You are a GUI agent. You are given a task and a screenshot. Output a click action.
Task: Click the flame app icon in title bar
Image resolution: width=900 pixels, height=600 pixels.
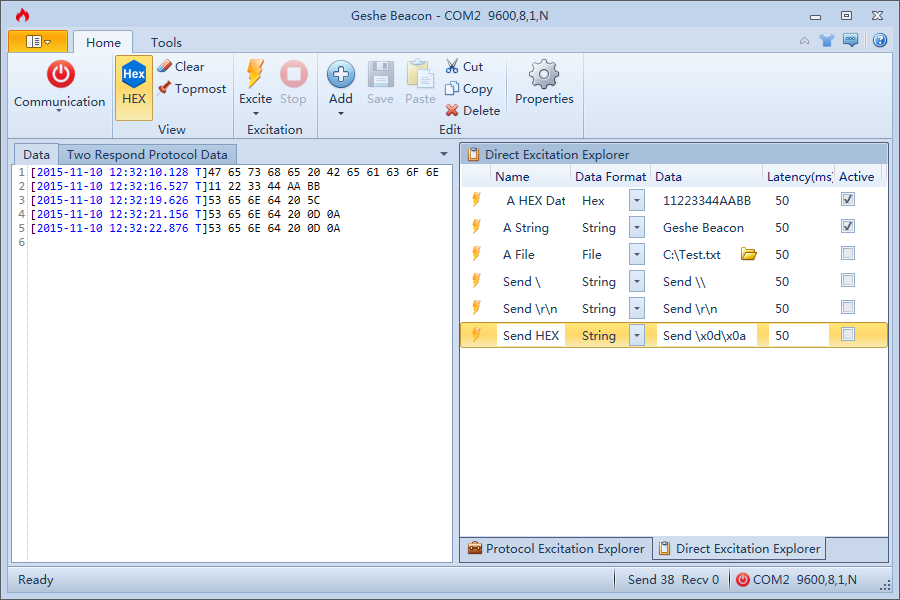[22, 16]
